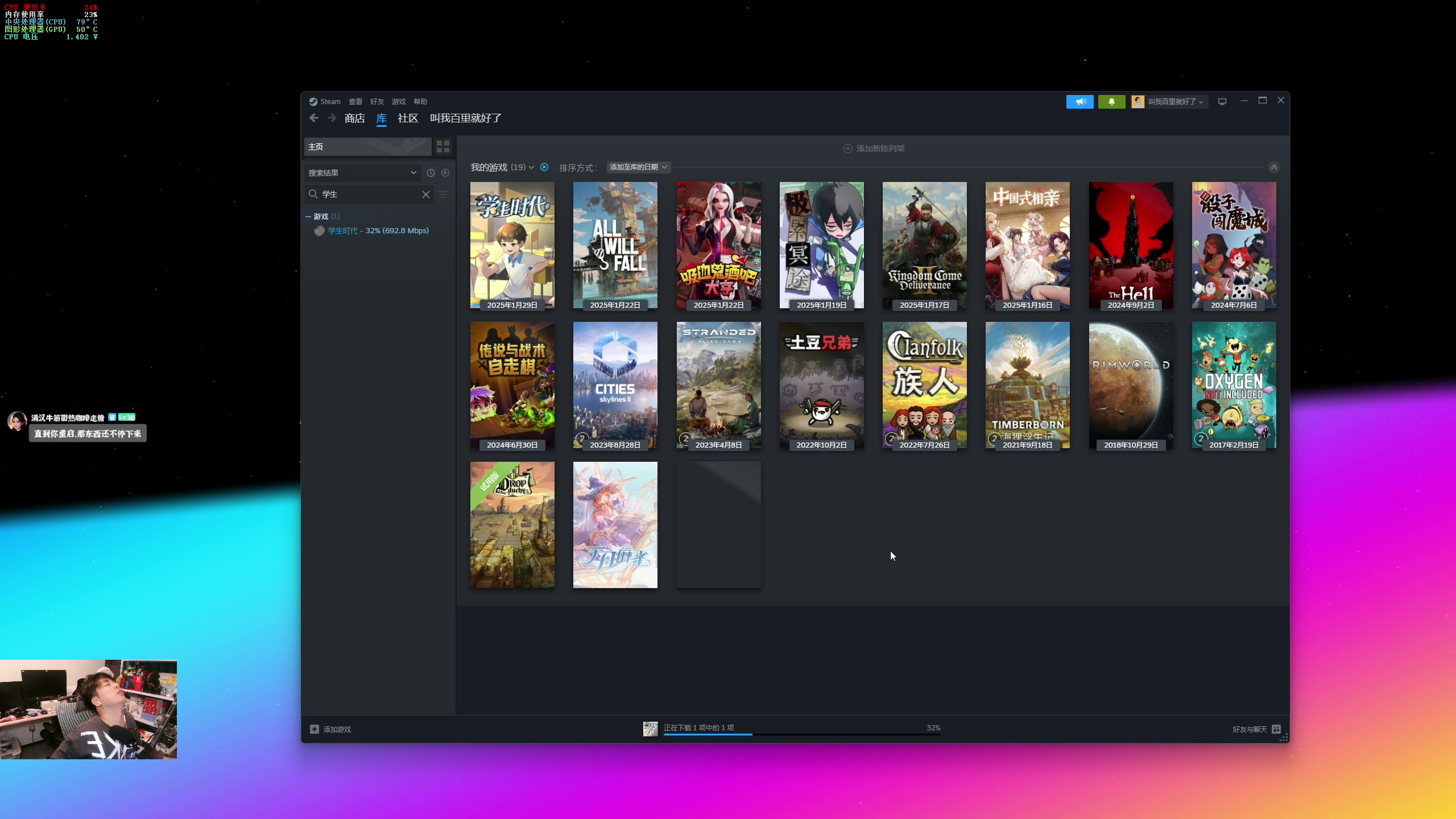1456x819 pixels.
Task: Open the Oxygen Not Included cover
Action: pyautogui.click(x=1234, y=386)
